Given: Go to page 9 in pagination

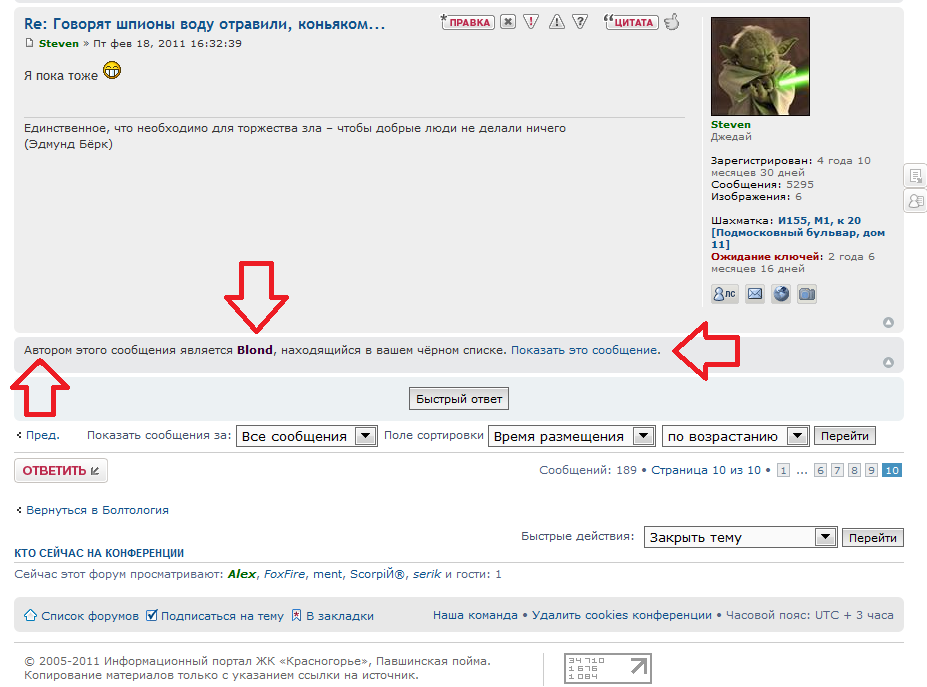Looking at the screenshot, I should pos(871,470).
